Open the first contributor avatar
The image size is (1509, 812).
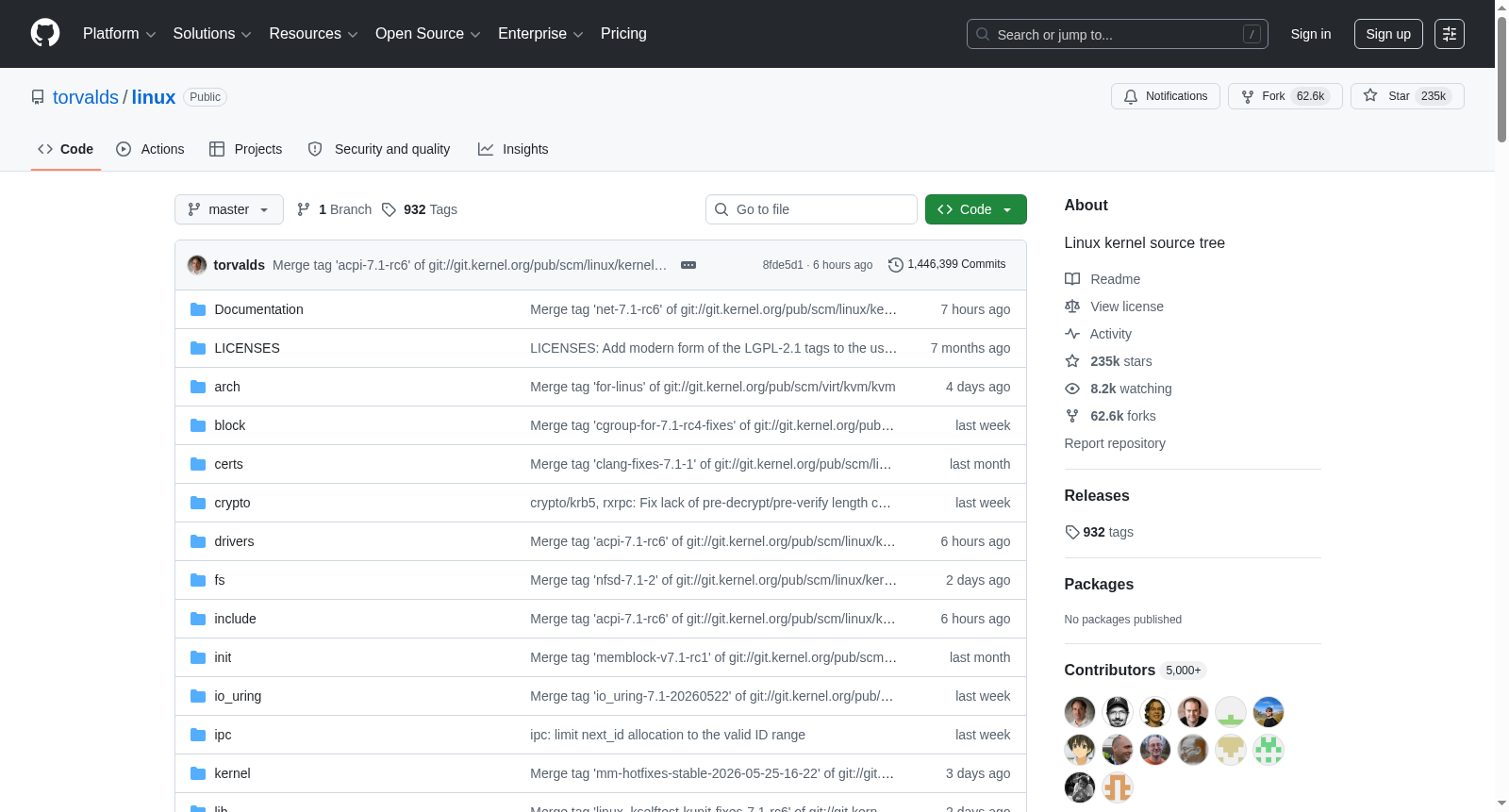pos(1080,712)
